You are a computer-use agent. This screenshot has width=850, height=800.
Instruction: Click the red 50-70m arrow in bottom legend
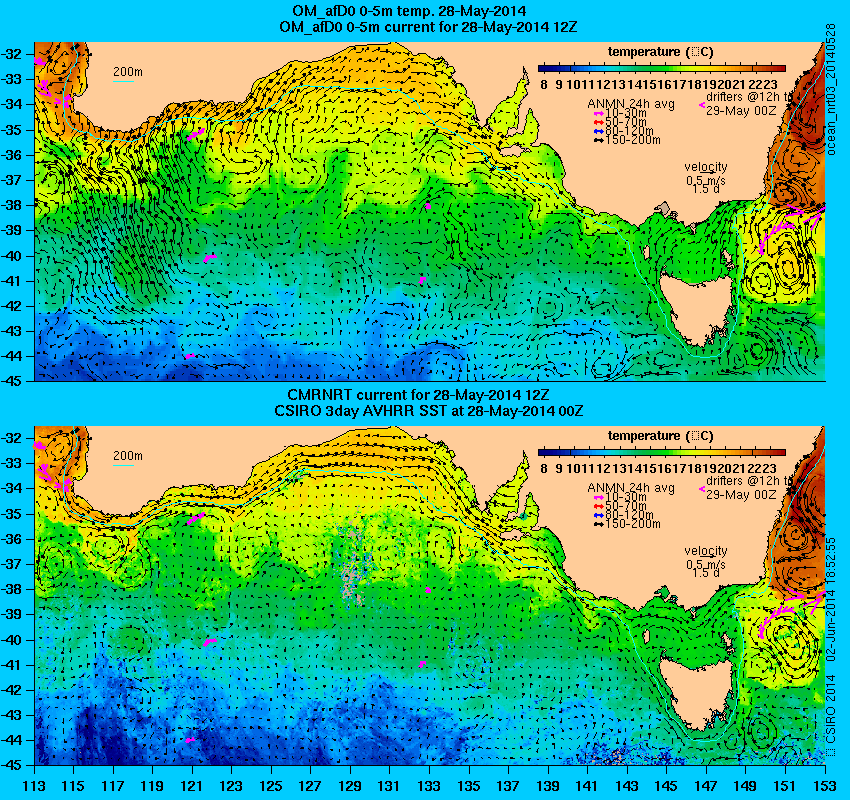[599, 506]
